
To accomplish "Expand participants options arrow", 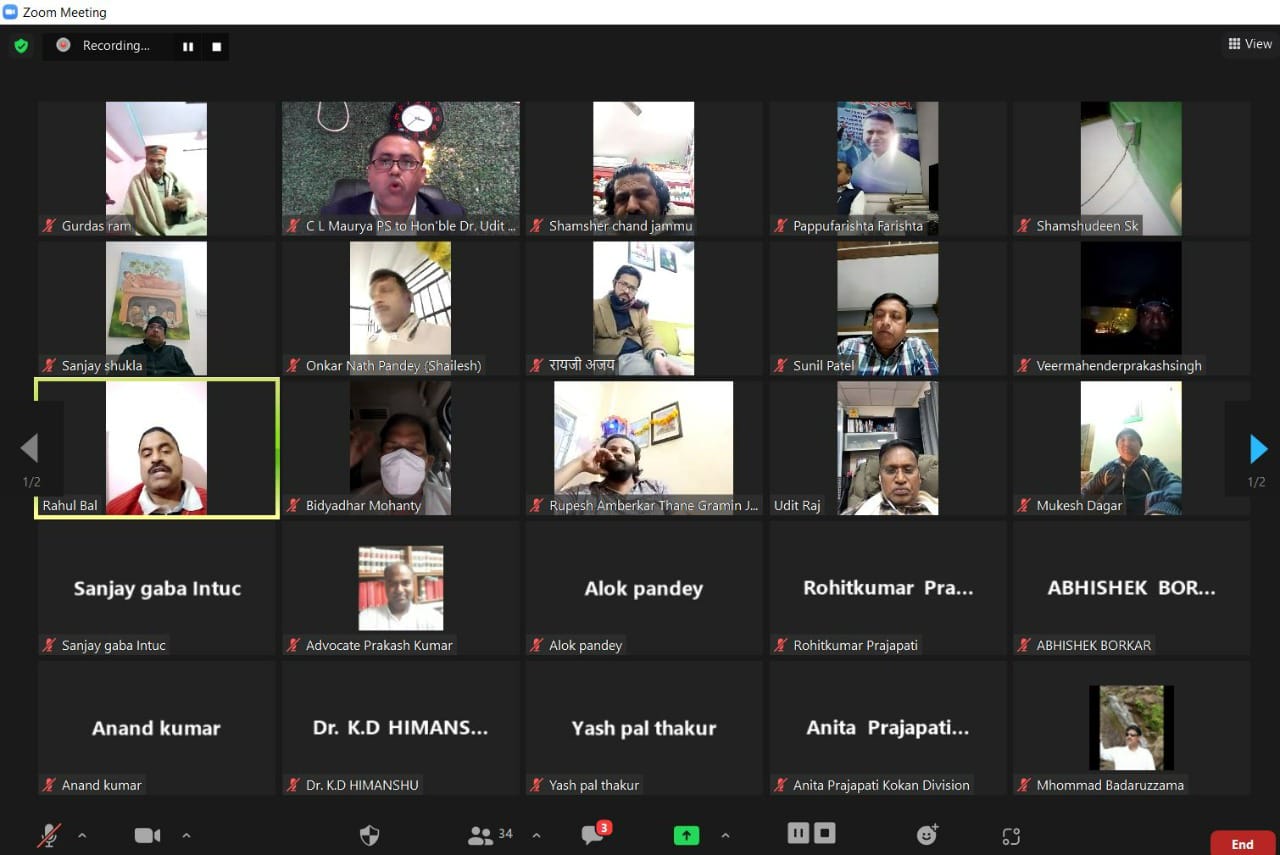I will point(536,835).
